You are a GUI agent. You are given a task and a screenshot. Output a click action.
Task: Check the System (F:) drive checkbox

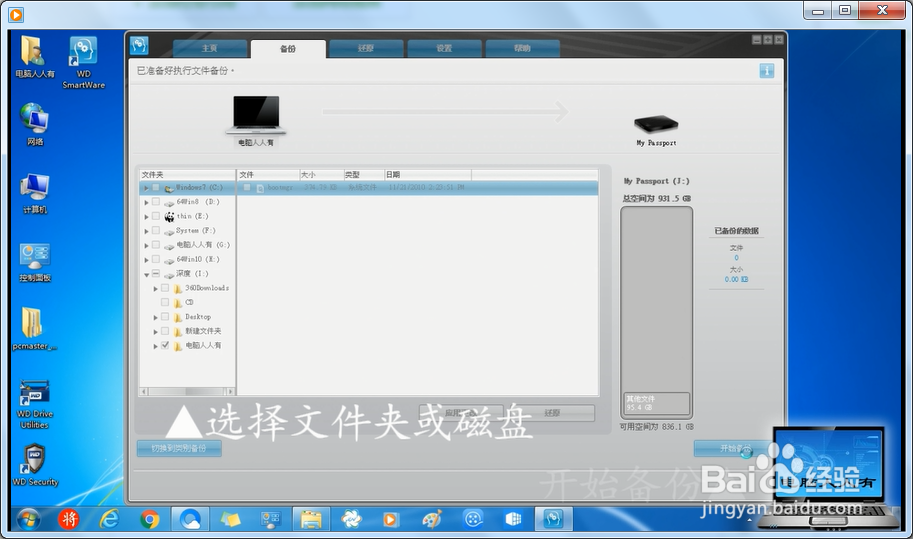point(155,231)
